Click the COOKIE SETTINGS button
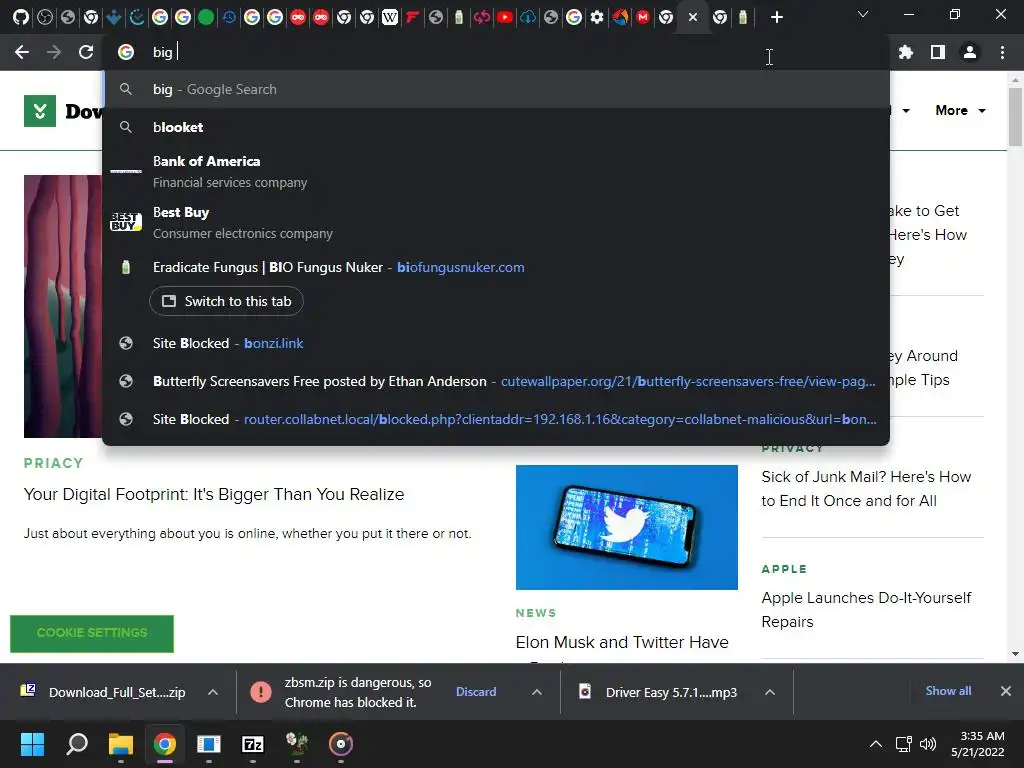Viewport: 1024px width, 768px height. [x=92, y=633]
